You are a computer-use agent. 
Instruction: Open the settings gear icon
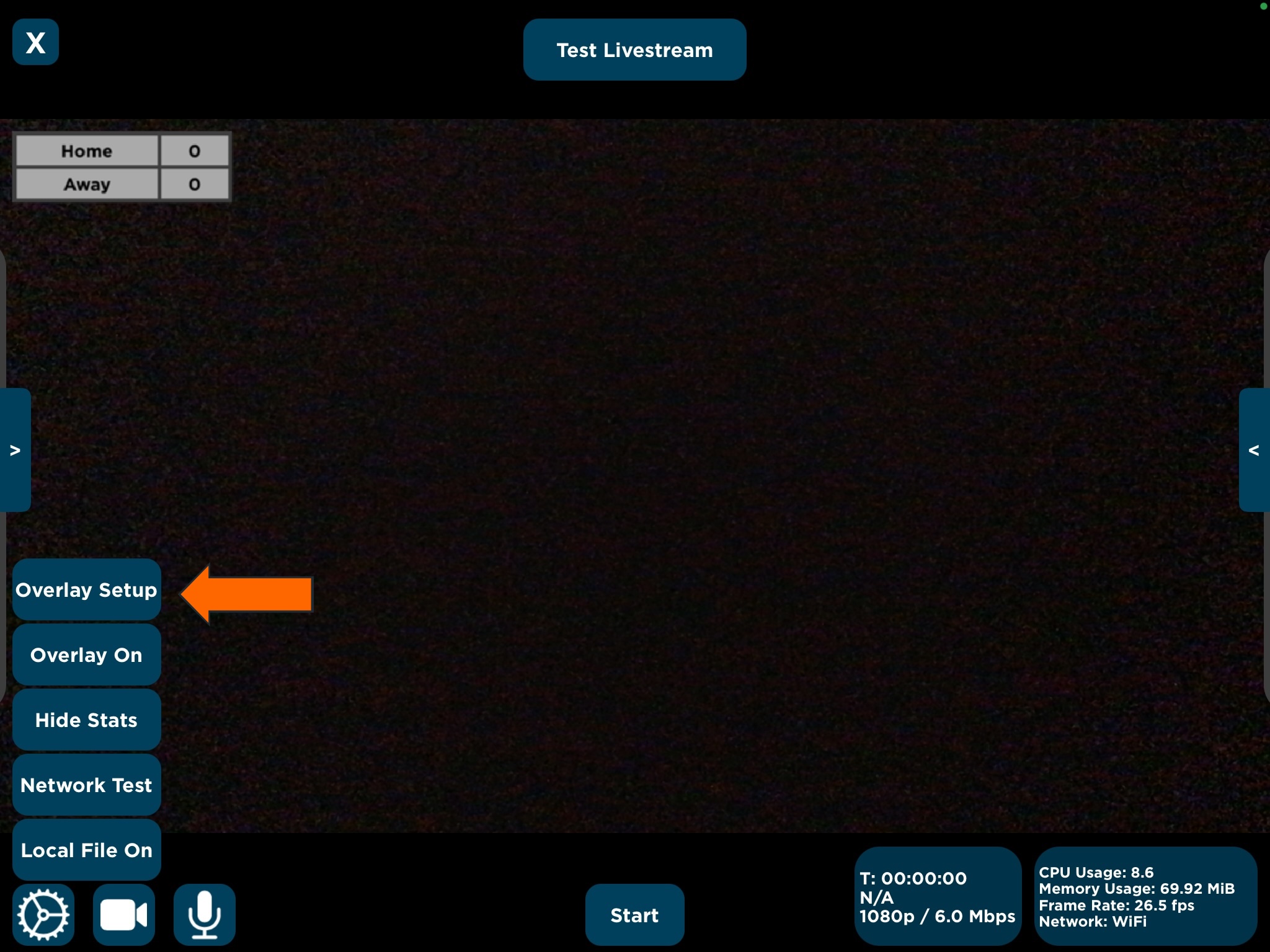(x=43, y=915)
